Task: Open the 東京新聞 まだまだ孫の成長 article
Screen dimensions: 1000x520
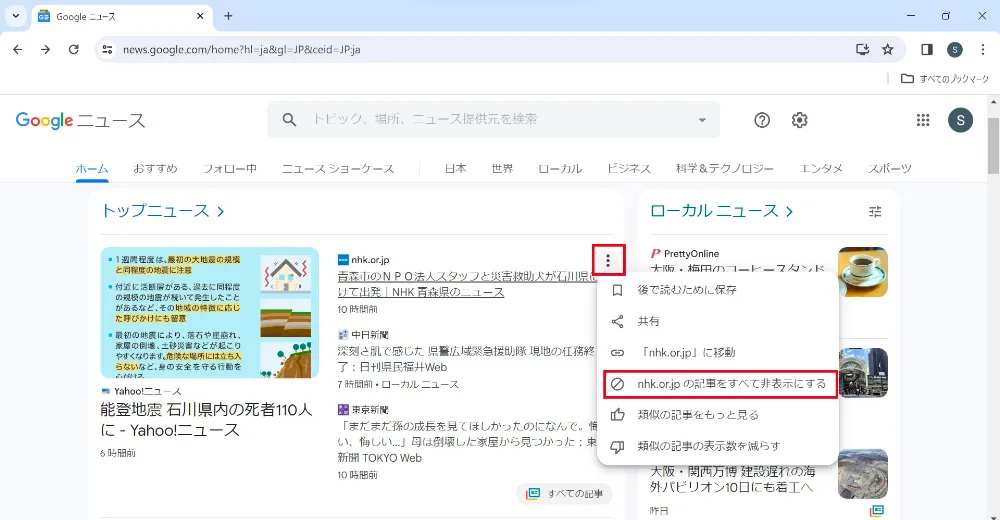Action: (467, 442)
